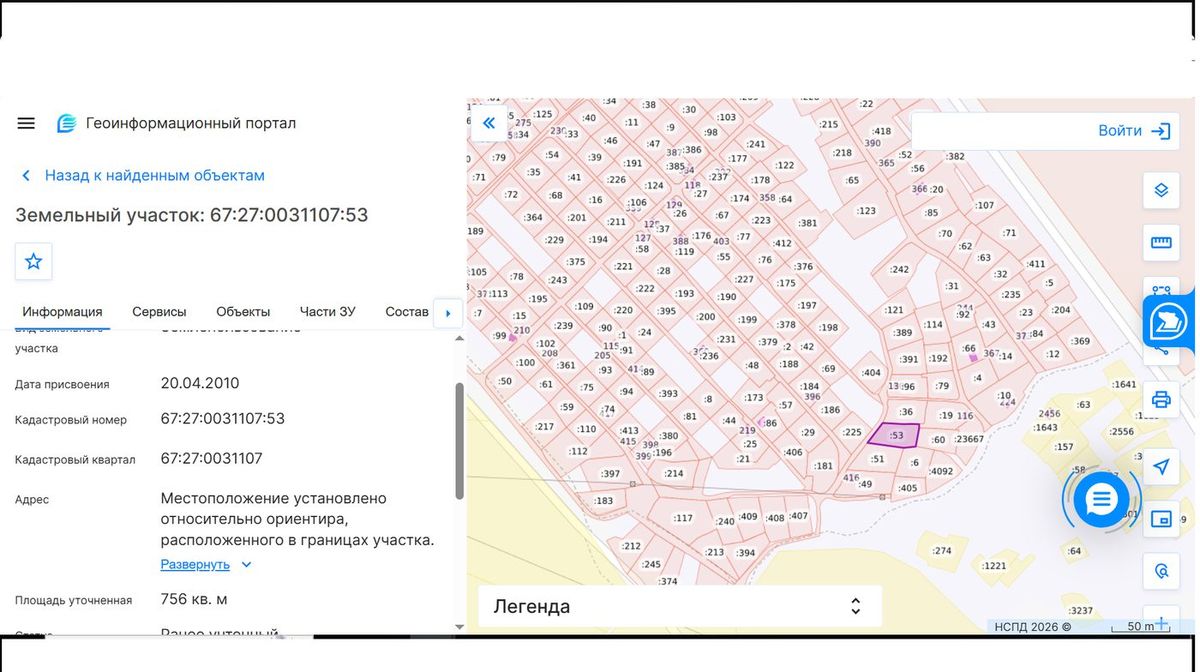Open the Состав tab

(407, 312)
